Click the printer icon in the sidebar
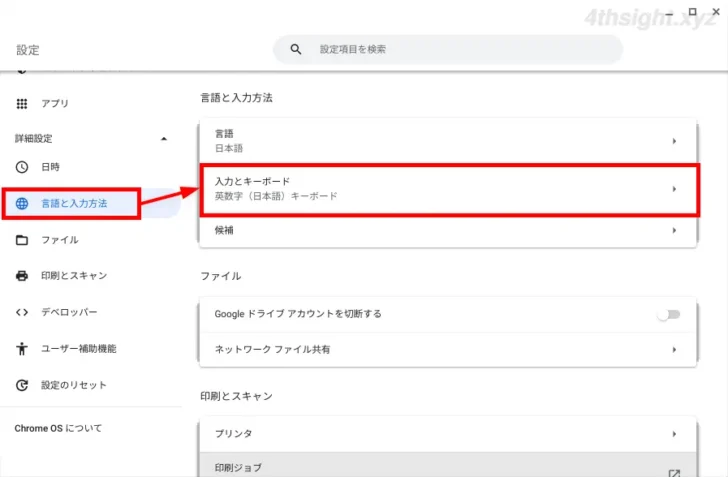 click(x=22, y=276)
